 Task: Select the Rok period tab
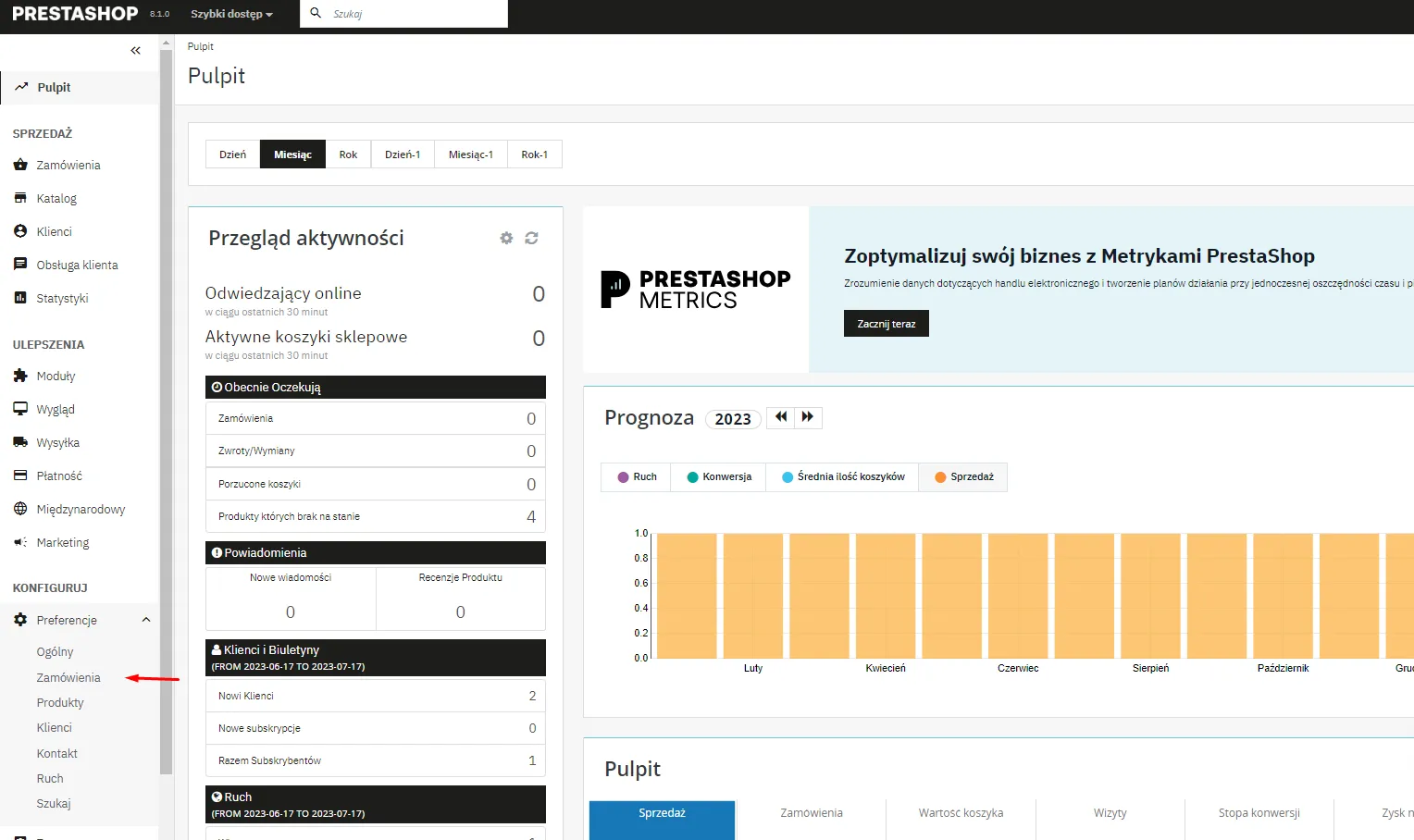click(348, 154)
